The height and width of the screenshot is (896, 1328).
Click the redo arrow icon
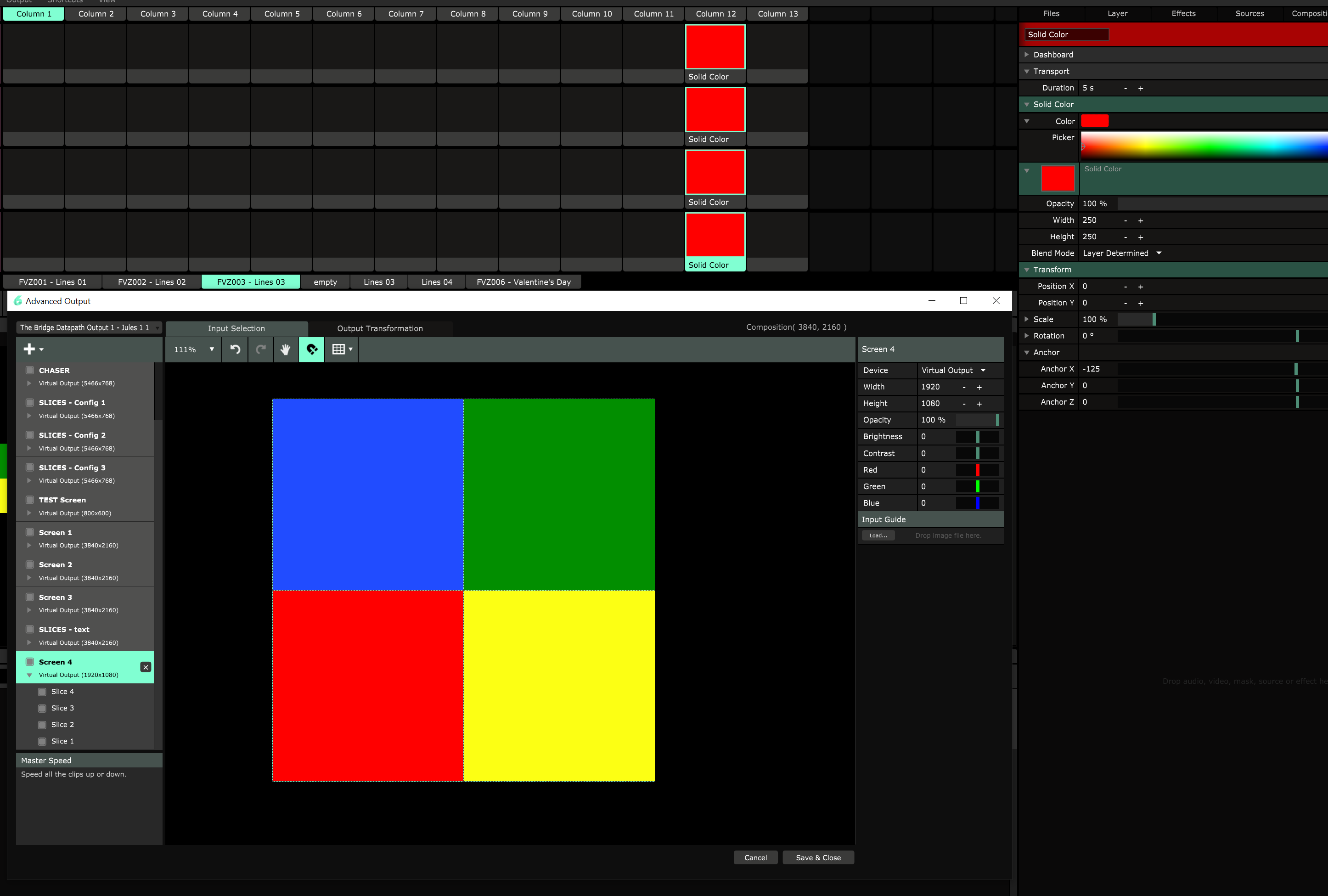click(x=260, y=349)
